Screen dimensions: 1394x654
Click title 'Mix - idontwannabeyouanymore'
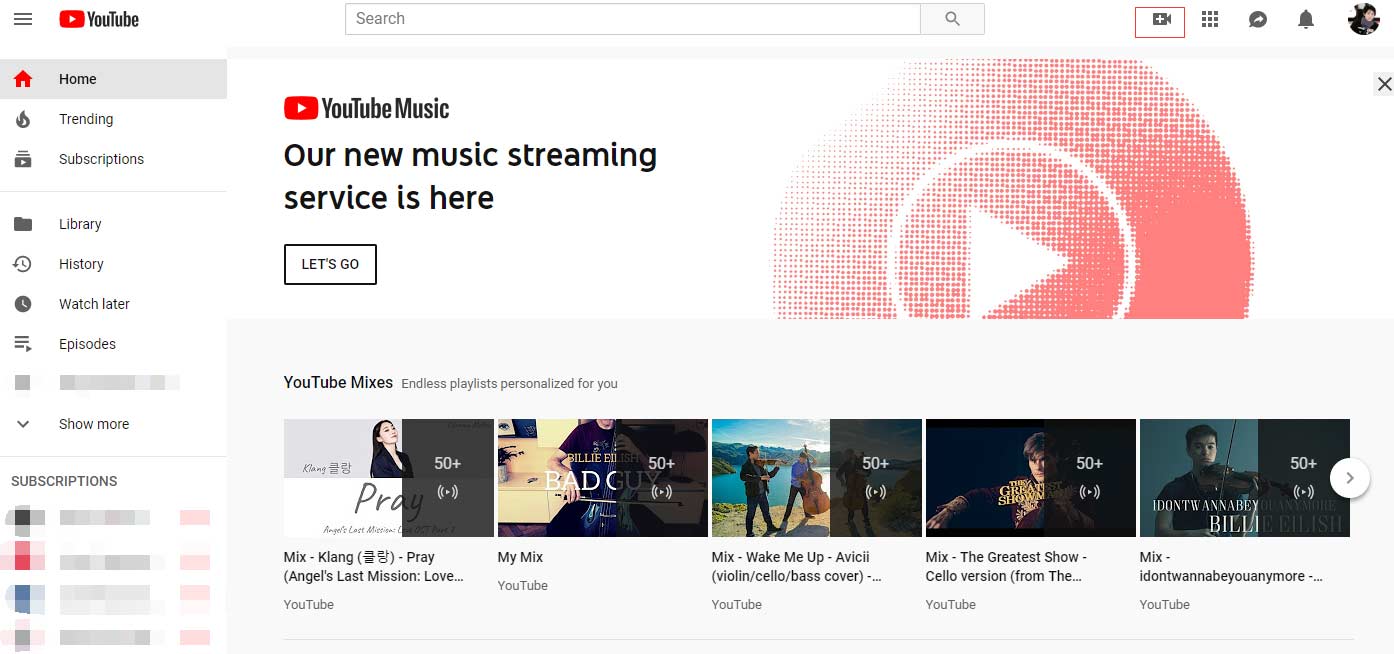pyautogui.click(x=1232, y=566)
